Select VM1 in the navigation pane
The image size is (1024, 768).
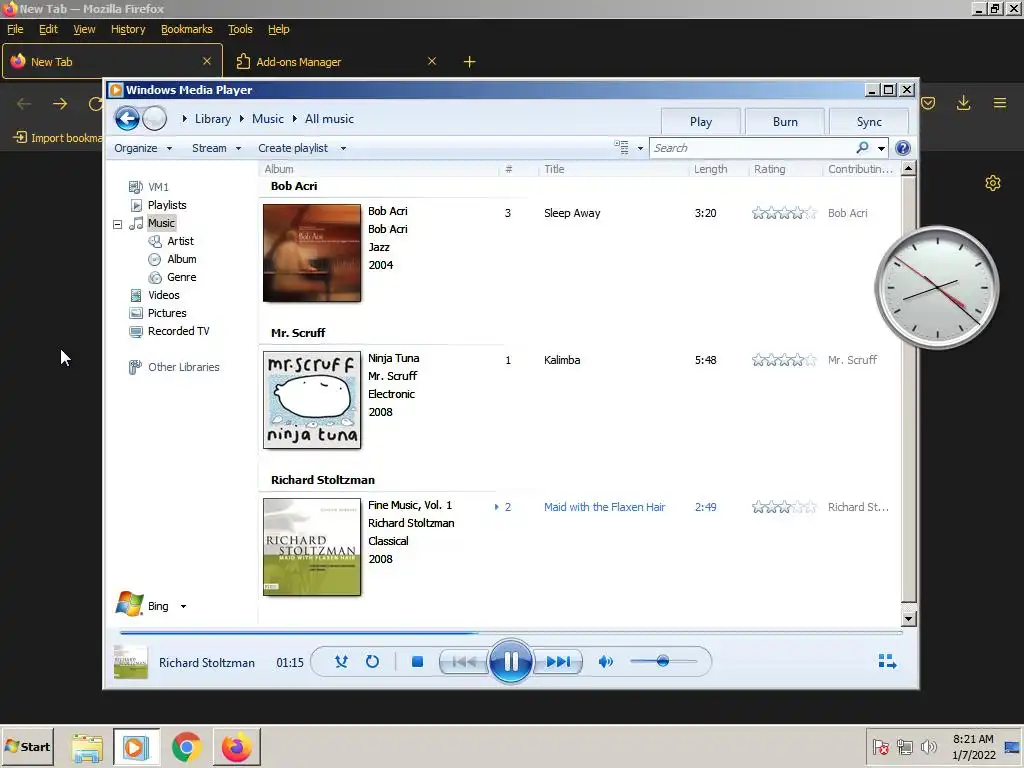[149, 187]
